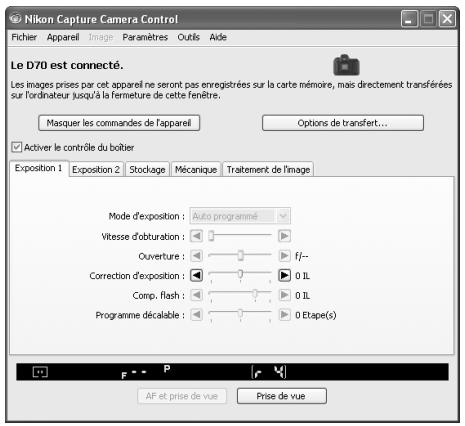Switch to the Mécanique tab
Screen dimensions: 465x426
point(196,169)
